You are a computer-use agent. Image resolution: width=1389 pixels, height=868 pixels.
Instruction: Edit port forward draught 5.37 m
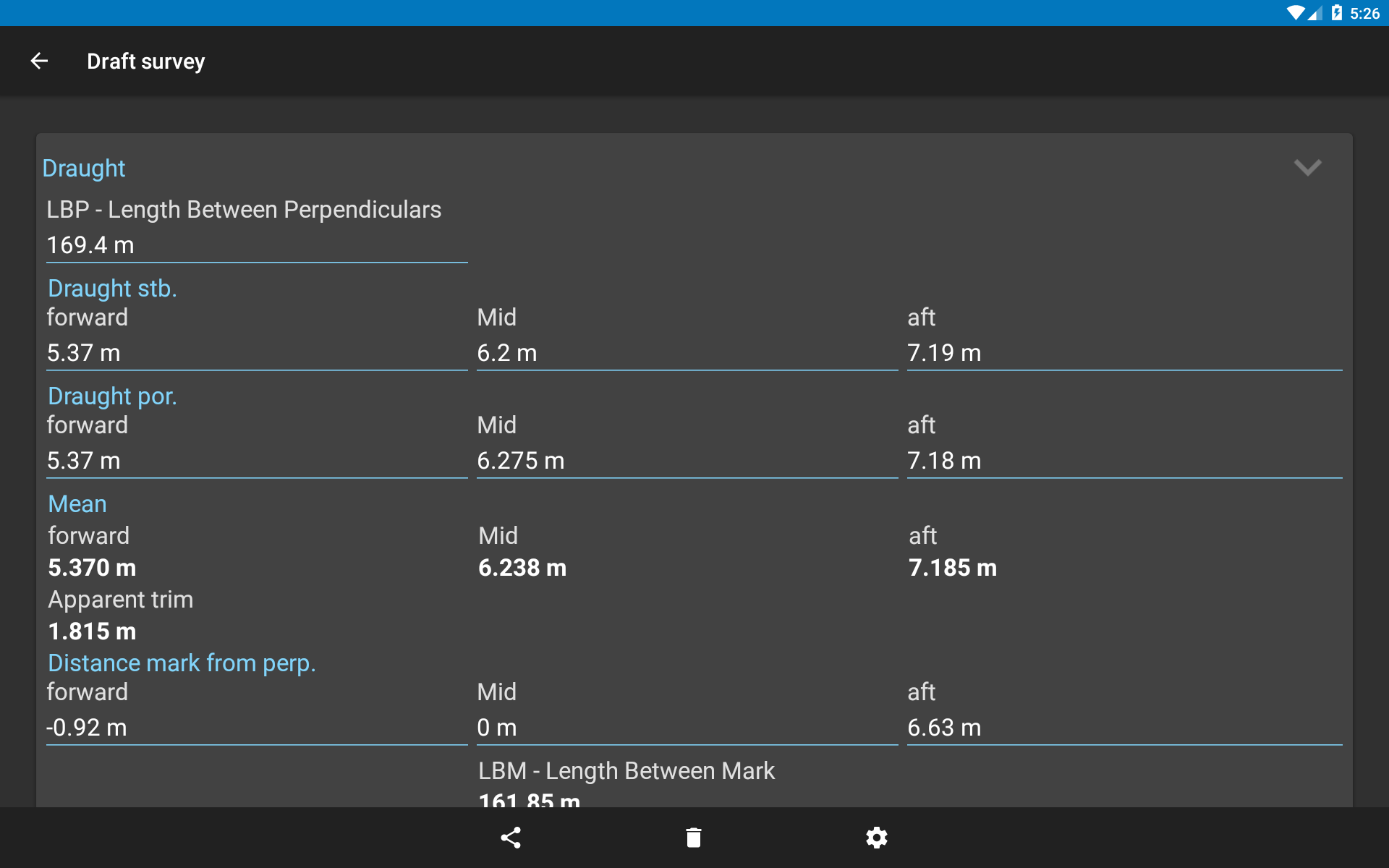[x=257, y=461]
